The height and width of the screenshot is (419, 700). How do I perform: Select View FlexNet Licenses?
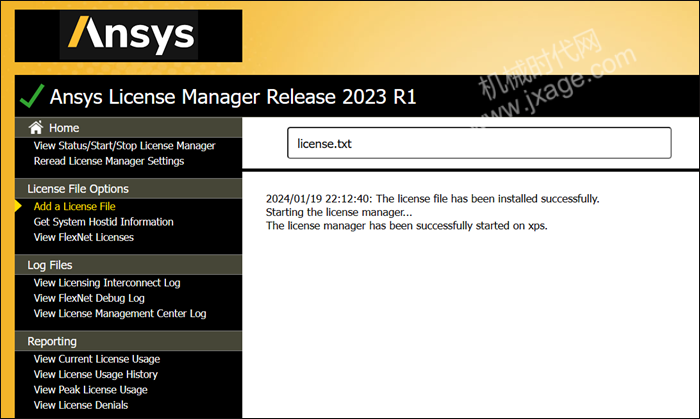(x=83, y=237)
